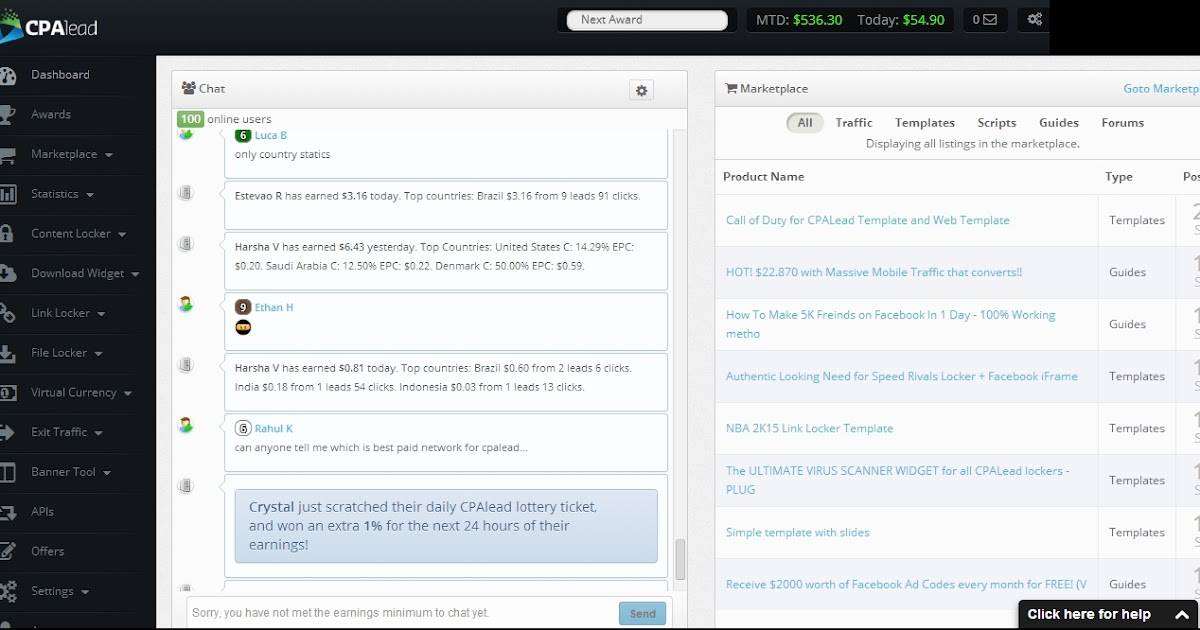This screenshot has width=1200, height=630.
Task: Switch to the Forums tab
Action: pos(1122,122)
